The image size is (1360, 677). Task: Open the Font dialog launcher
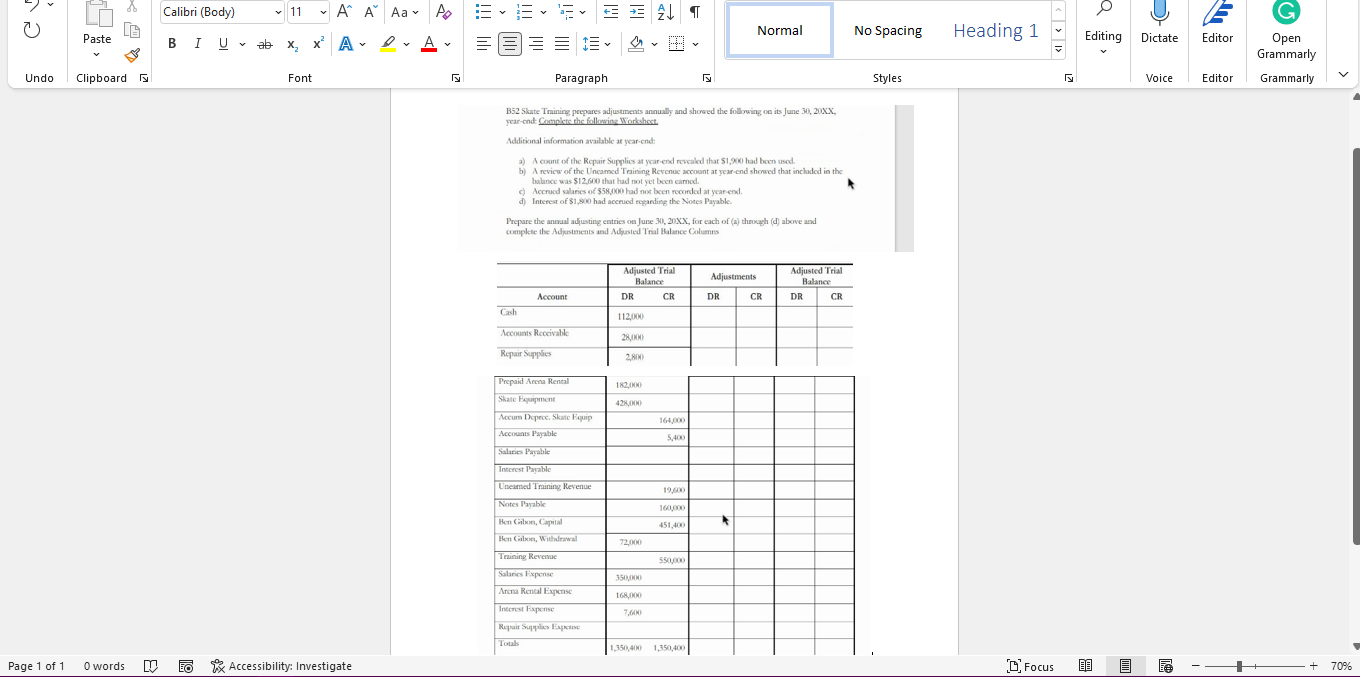click(x=456, y=78)
